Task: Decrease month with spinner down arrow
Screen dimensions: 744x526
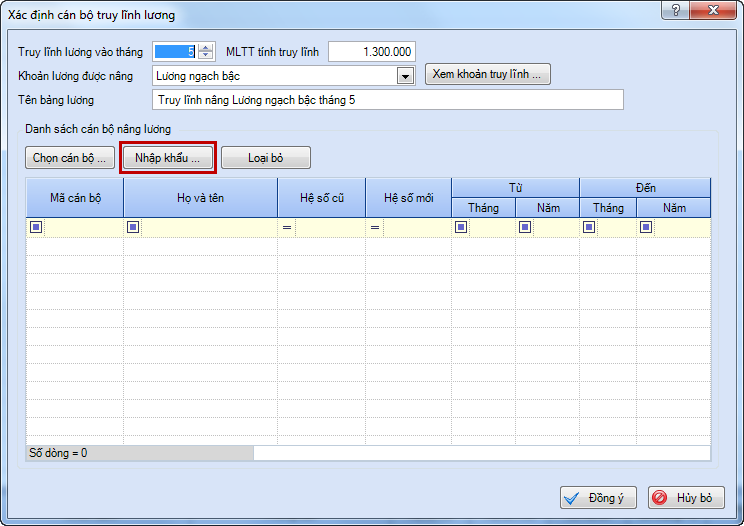Action: [205, 55]
